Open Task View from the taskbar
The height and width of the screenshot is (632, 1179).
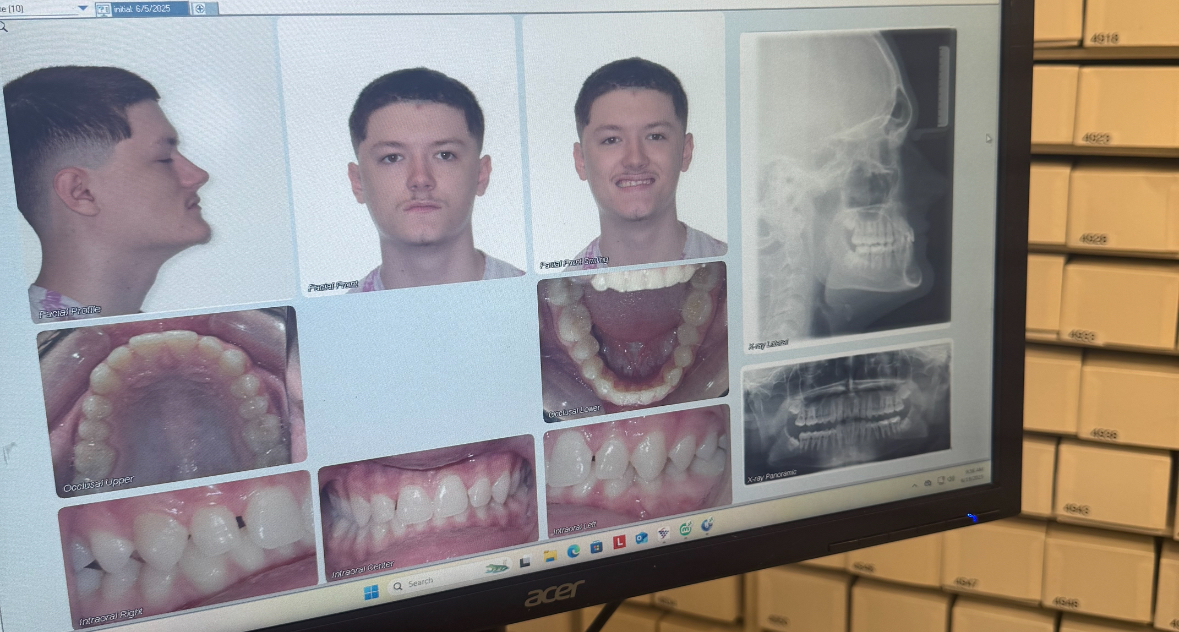pos(525,561)
